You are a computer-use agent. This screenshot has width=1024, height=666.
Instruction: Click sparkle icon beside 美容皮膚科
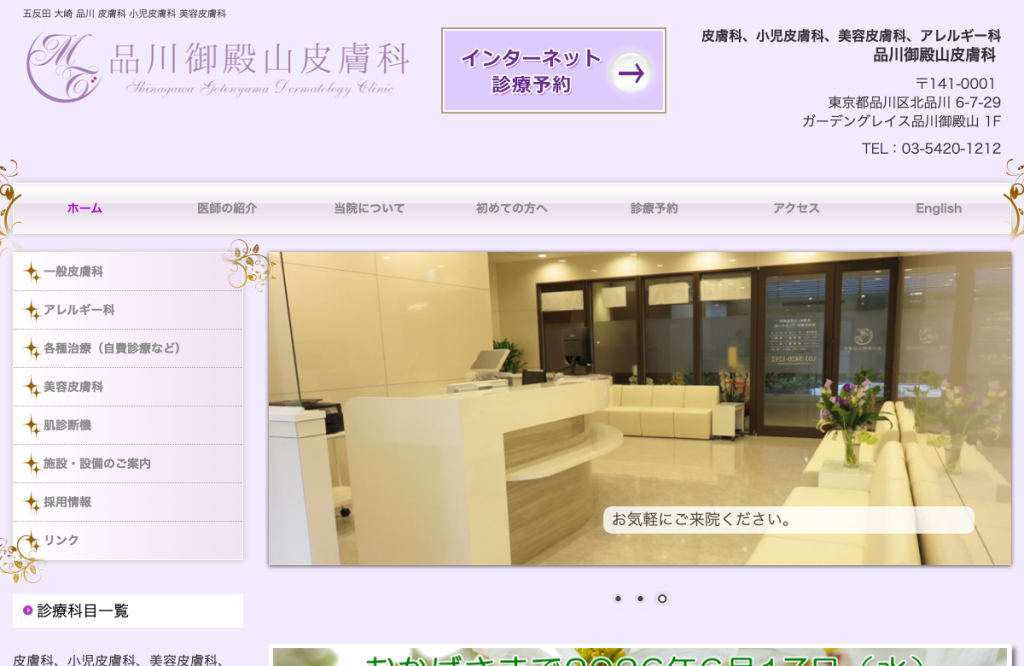(x=31, y=387)
